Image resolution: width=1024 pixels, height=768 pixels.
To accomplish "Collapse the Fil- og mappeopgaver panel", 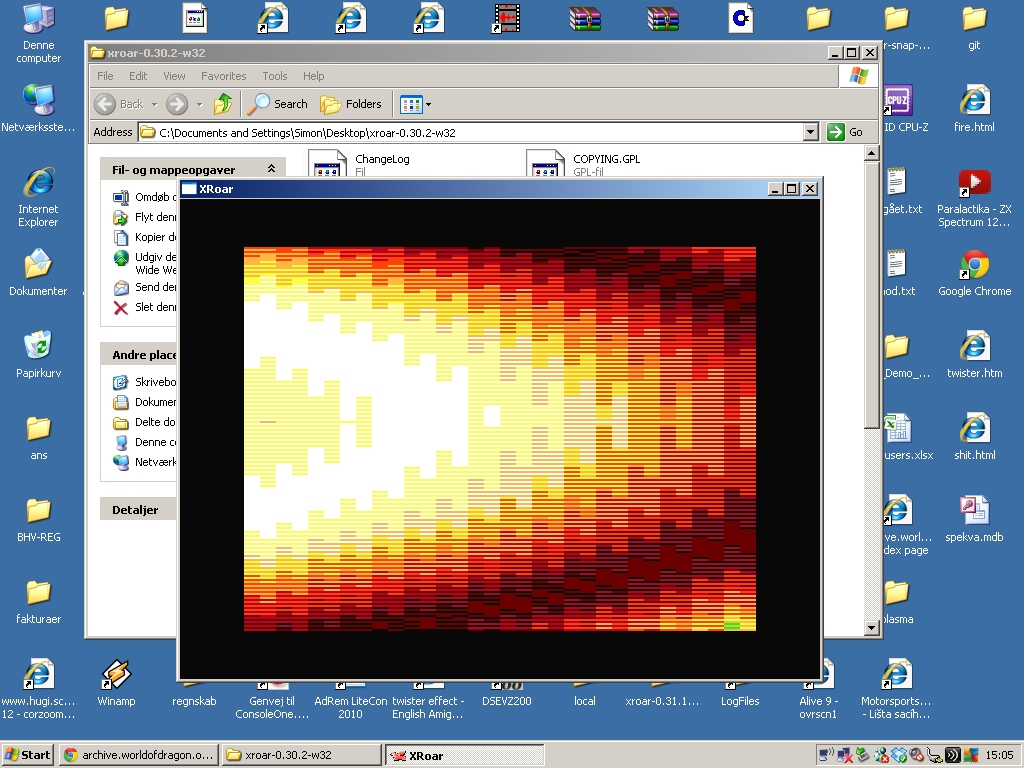I will click(x=271, y=170).
